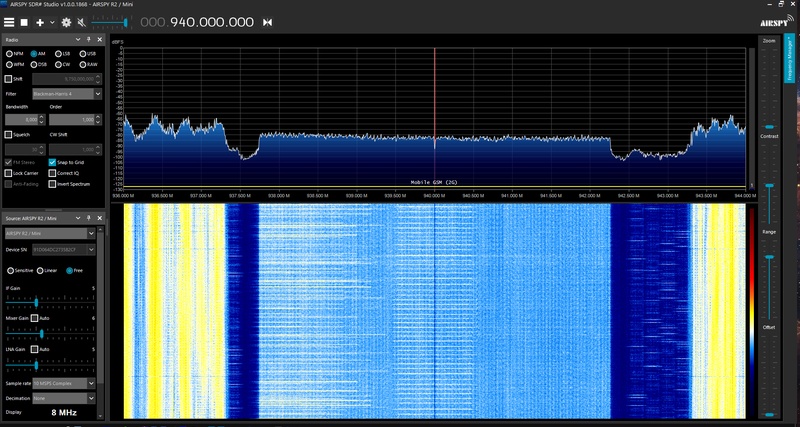Click the center-tuning icon beside the frequency
Screen dimensions: 800x427
(267, 22)
